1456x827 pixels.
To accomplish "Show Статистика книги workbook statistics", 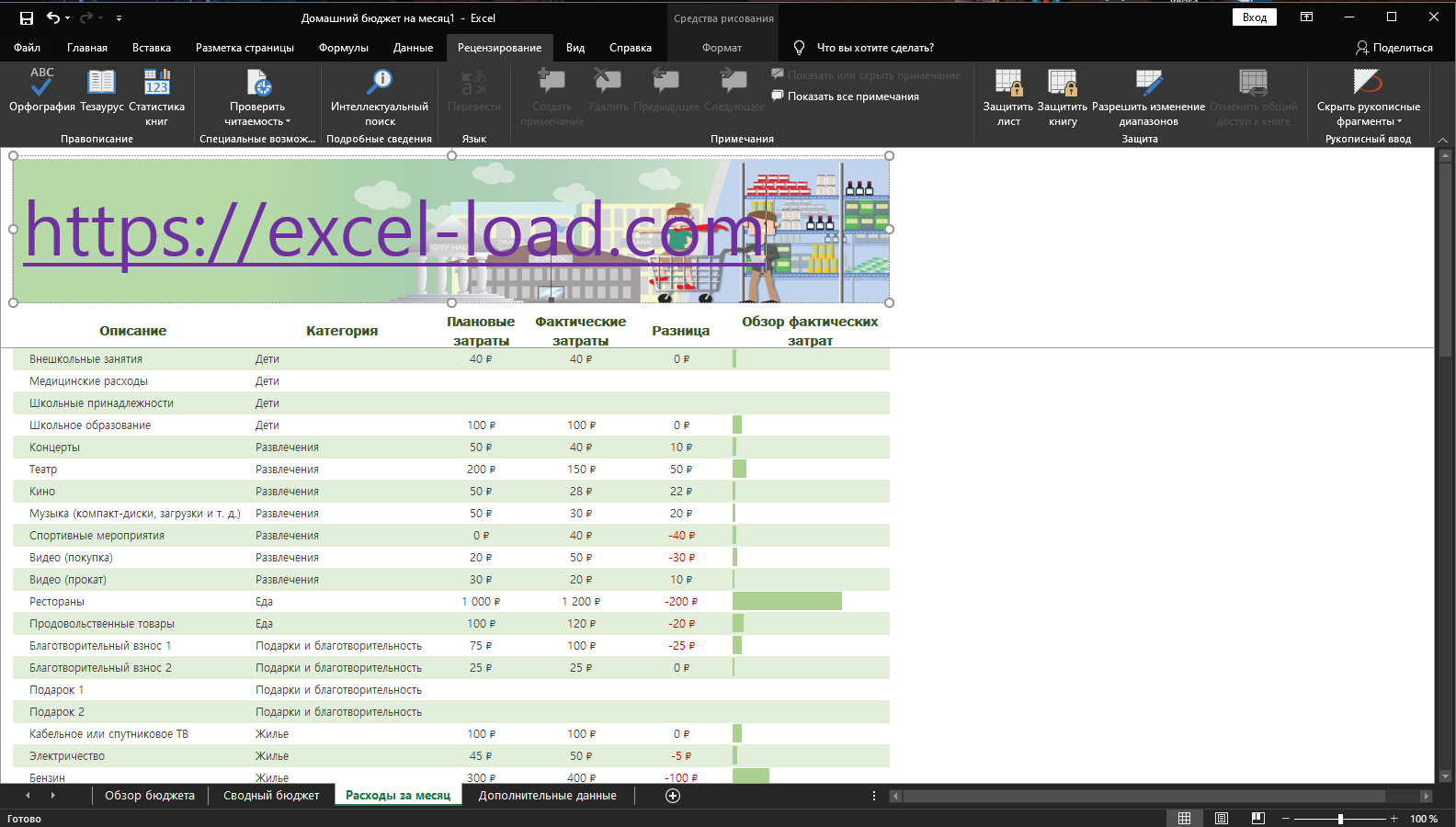I will click(x=157, y=96).
